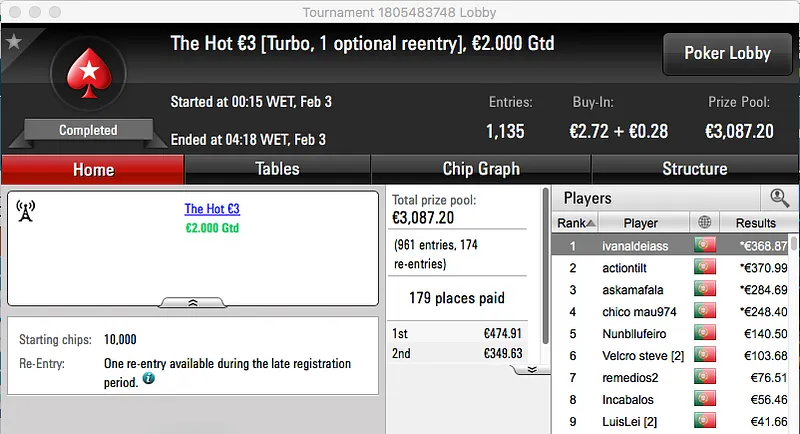Open the player search magnifier

[x=779, y=198]
